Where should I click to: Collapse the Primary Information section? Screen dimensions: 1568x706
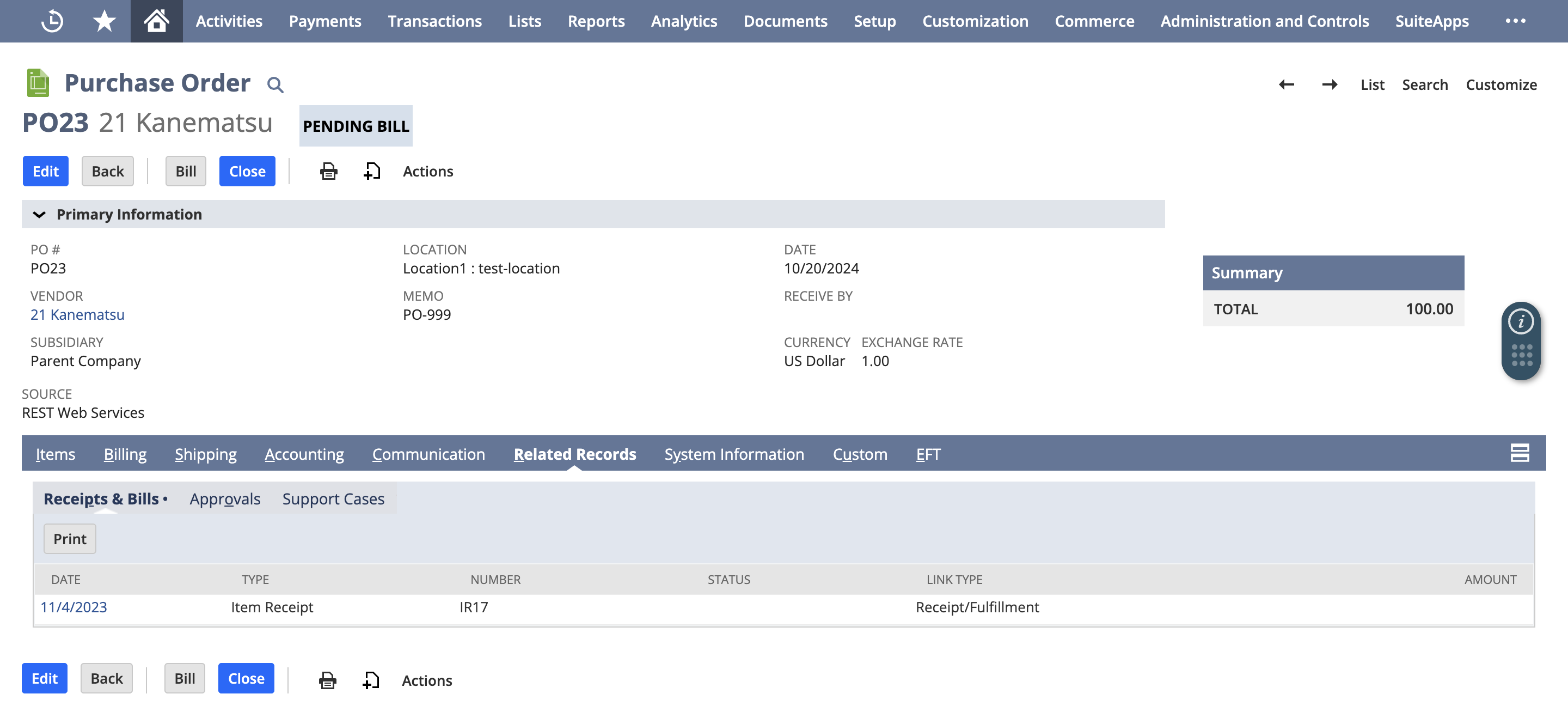click(x=40, y=215)
